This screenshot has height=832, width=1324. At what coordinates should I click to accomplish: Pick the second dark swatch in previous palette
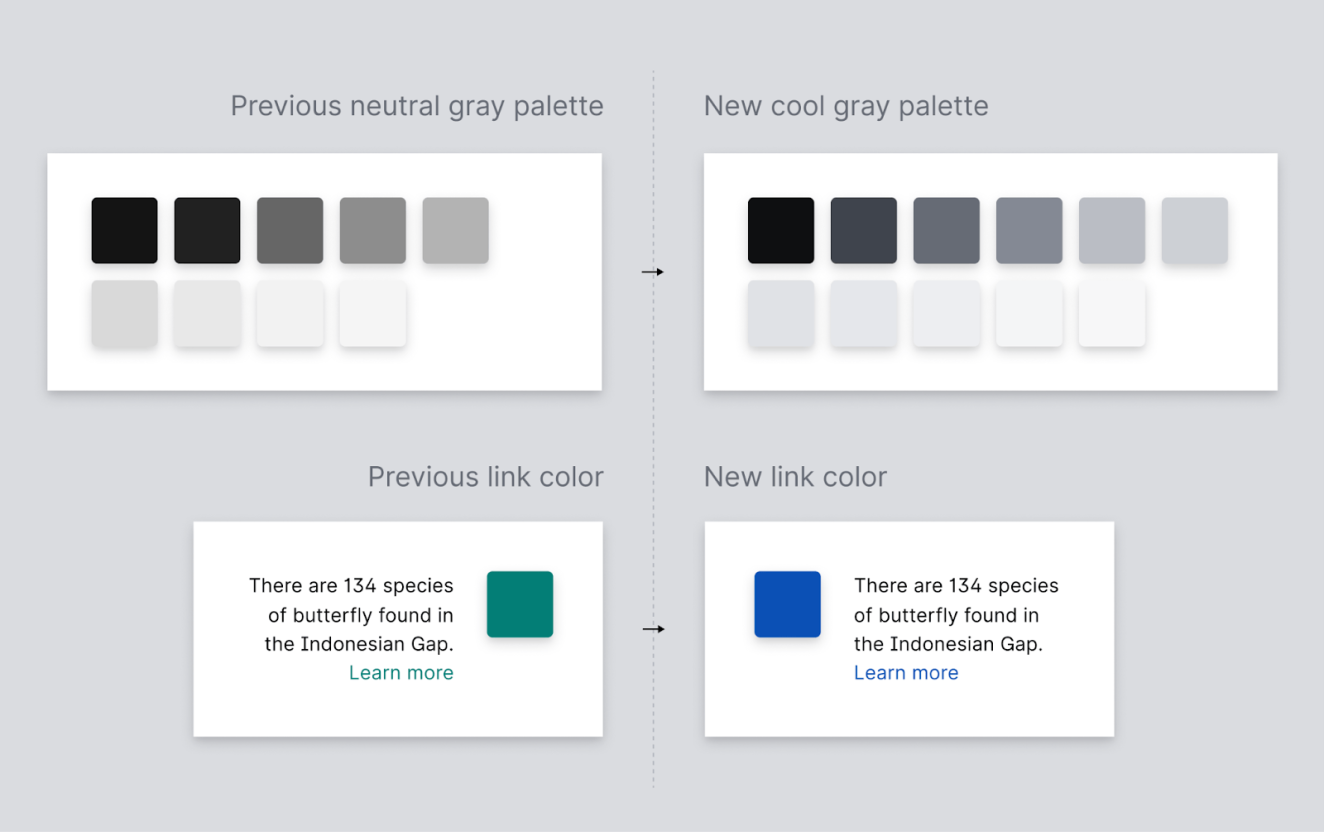click(207, 231)
